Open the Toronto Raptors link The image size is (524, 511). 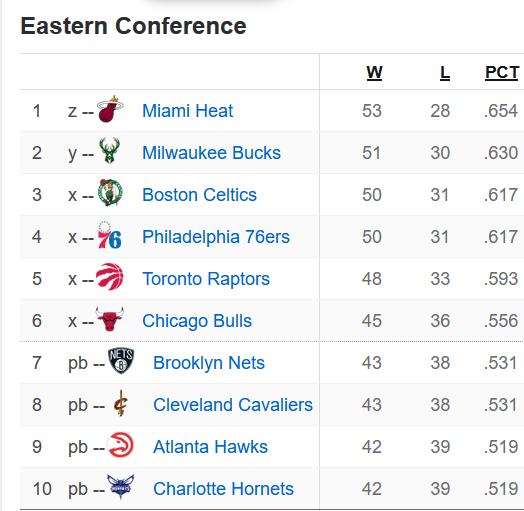click(206, 279)
